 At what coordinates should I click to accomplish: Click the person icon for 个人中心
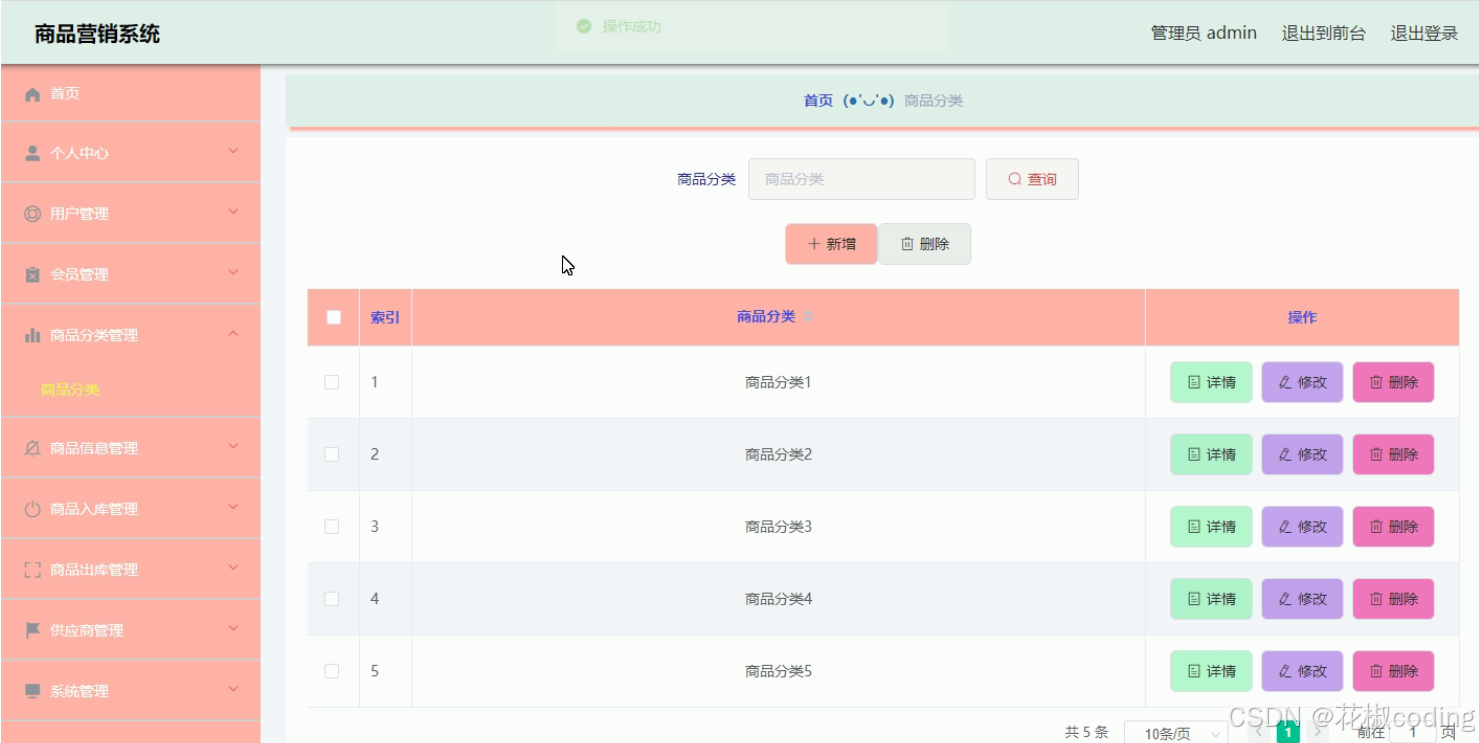tap(32, 153)
